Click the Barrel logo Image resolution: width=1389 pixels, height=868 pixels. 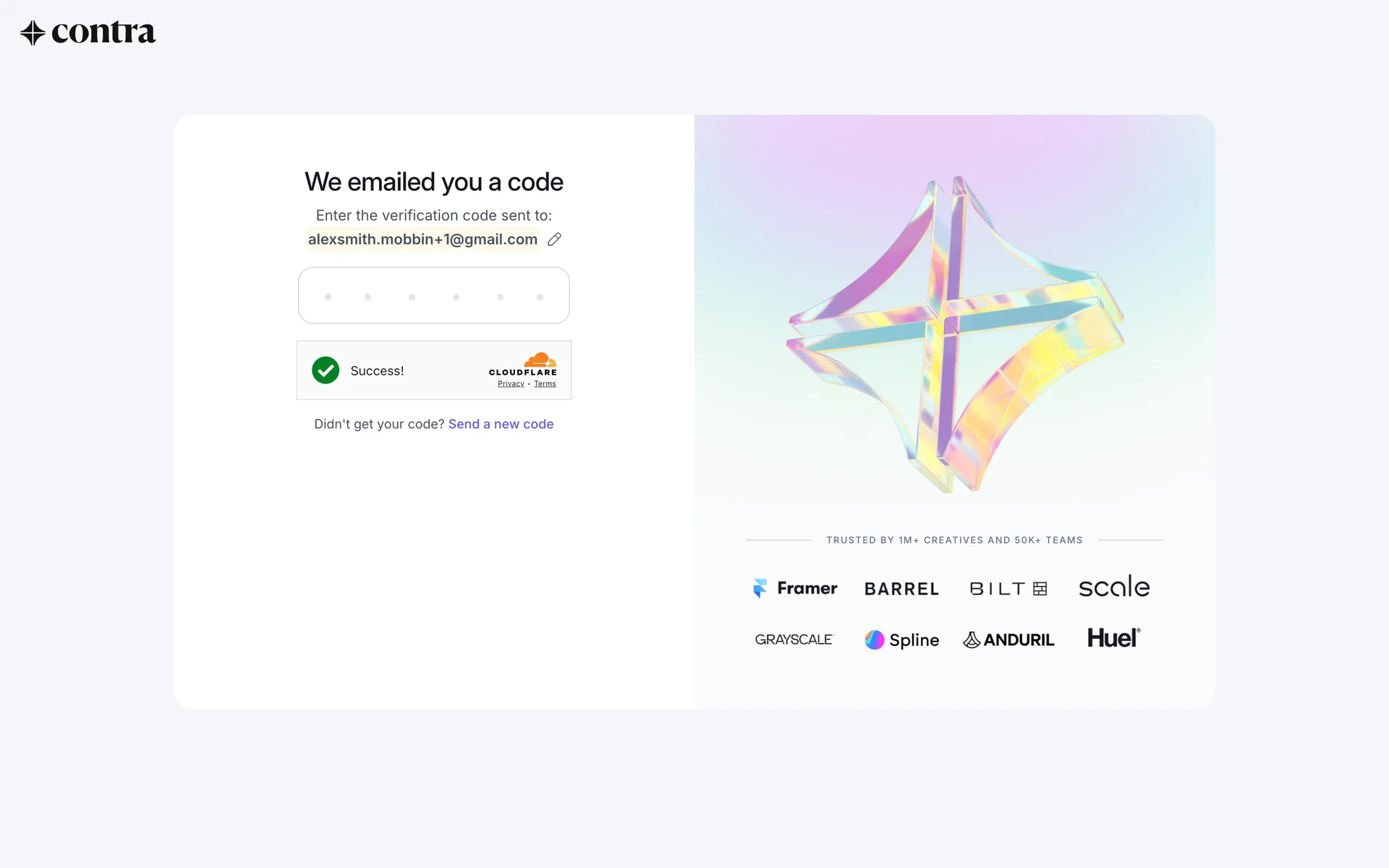(x=901, y=589)
